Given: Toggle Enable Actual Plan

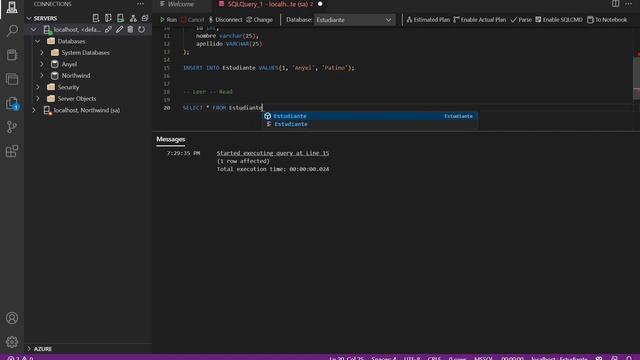Looking at the screenshot, I should (x=480, y=20).
